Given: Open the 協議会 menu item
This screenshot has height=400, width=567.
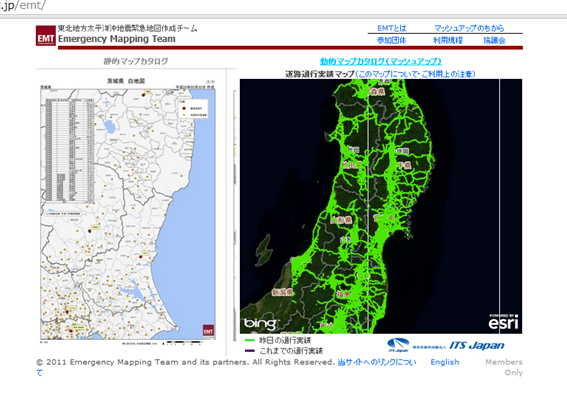Looking at the screenshot, I should coord(494,40).
